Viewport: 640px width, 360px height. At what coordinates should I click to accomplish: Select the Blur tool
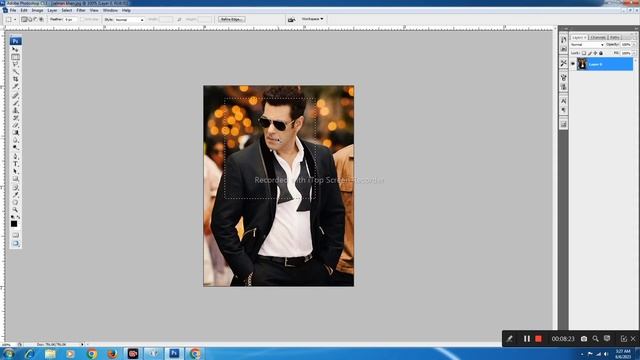click(x=16, y=140)
